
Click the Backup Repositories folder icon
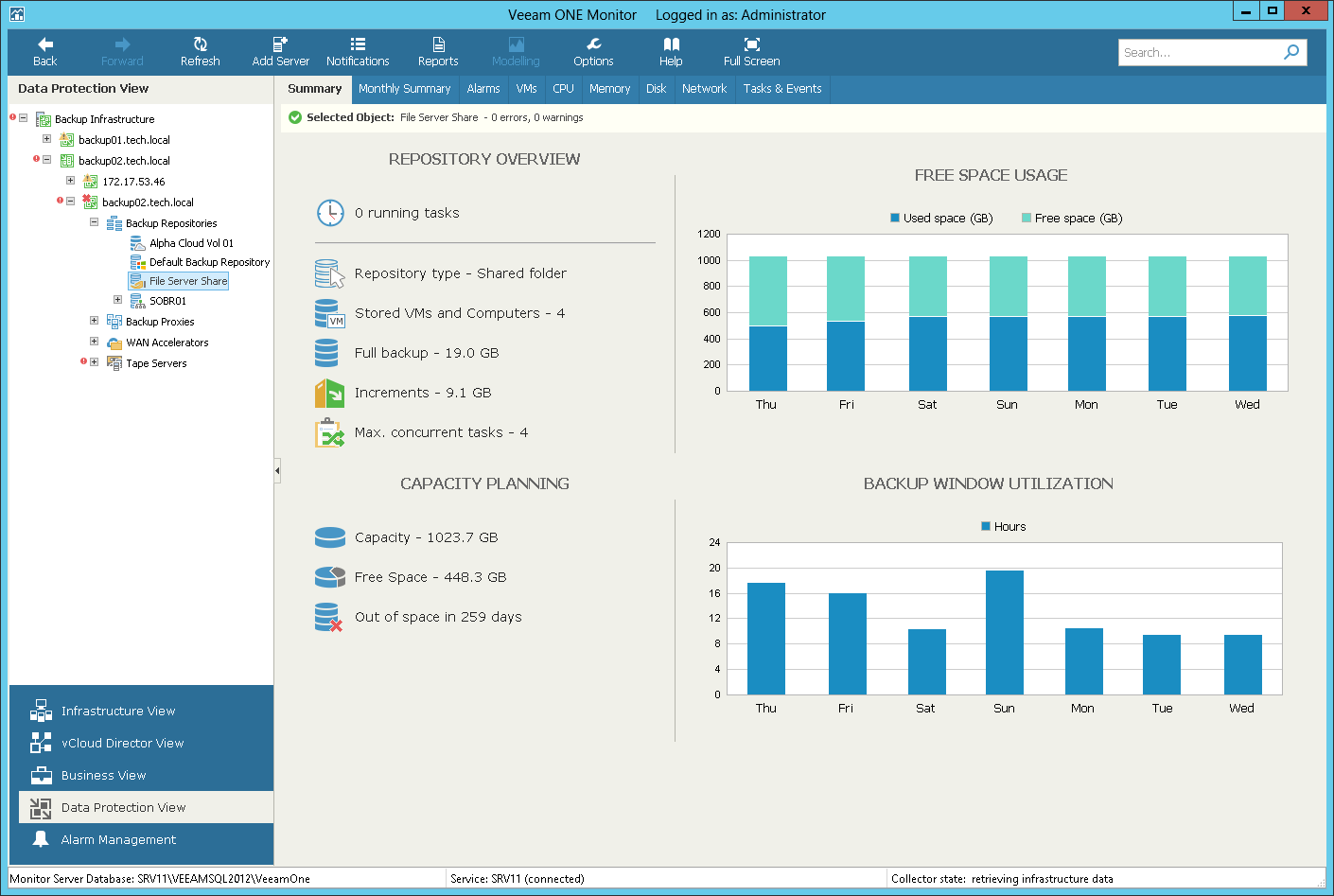click(114, 223)
